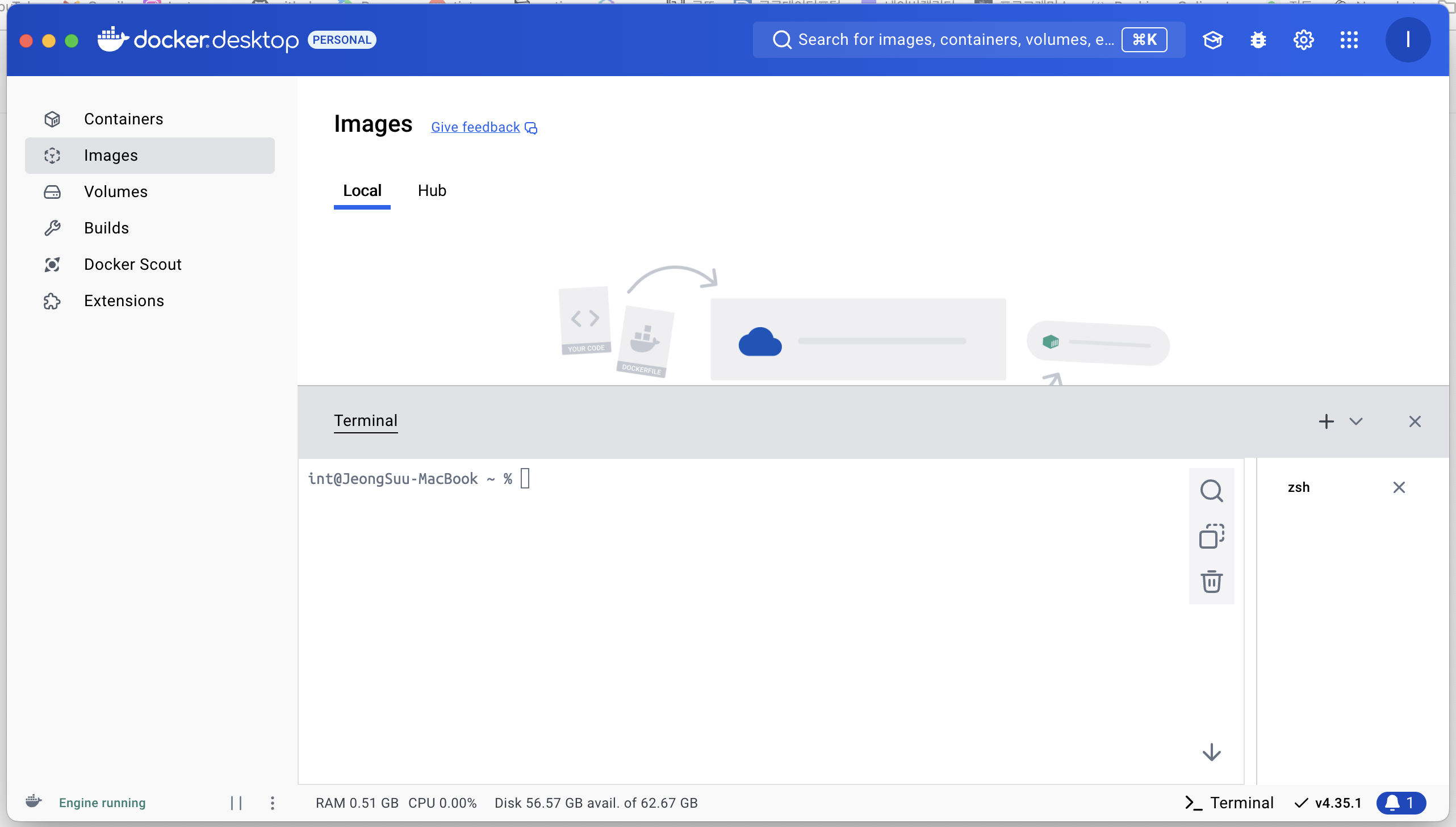Open the apps grid menu icon

coord(1349,40)
